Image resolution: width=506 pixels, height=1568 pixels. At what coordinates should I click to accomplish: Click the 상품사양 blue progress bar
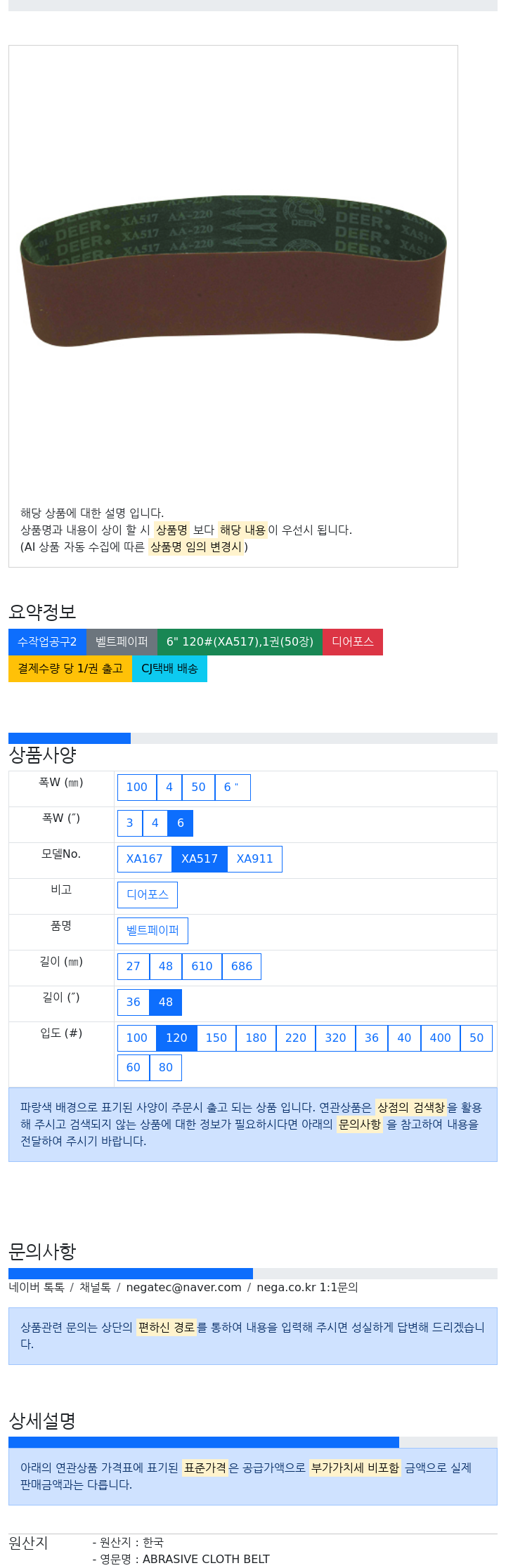click(70, 738)
